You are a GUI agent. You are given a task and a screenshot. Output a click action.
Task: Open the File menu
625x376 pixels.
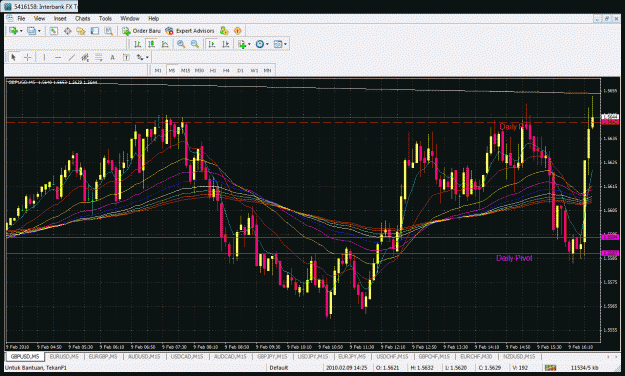21,18
